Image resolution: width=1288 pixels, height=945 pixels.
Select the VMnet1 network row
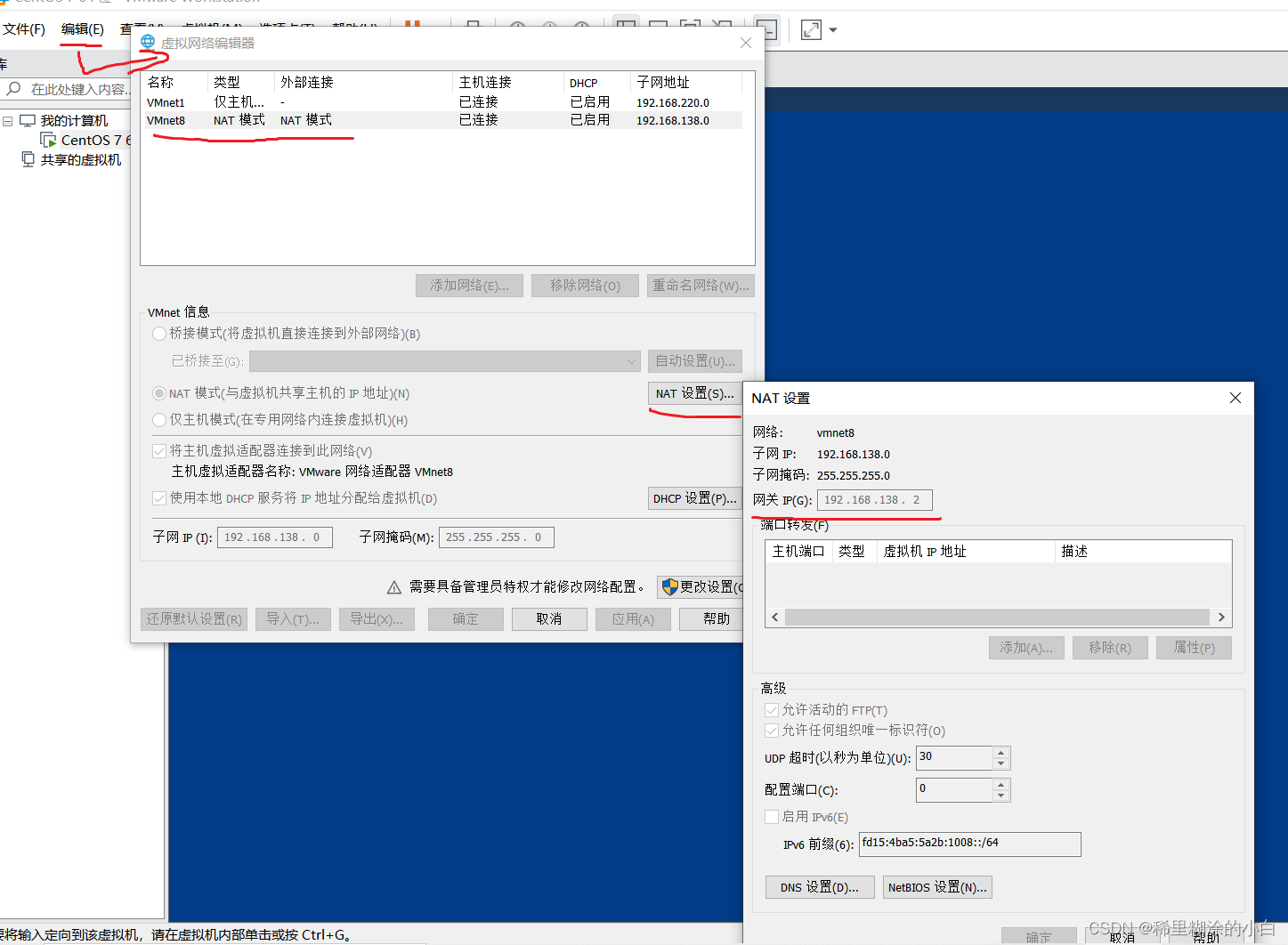tap(442, 102)
